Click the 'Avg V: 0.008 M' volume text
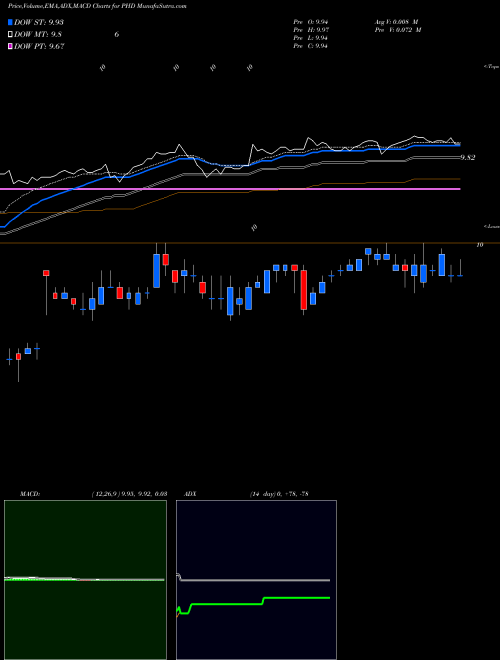The image size is (500, 660). click(x=398, y=21)
